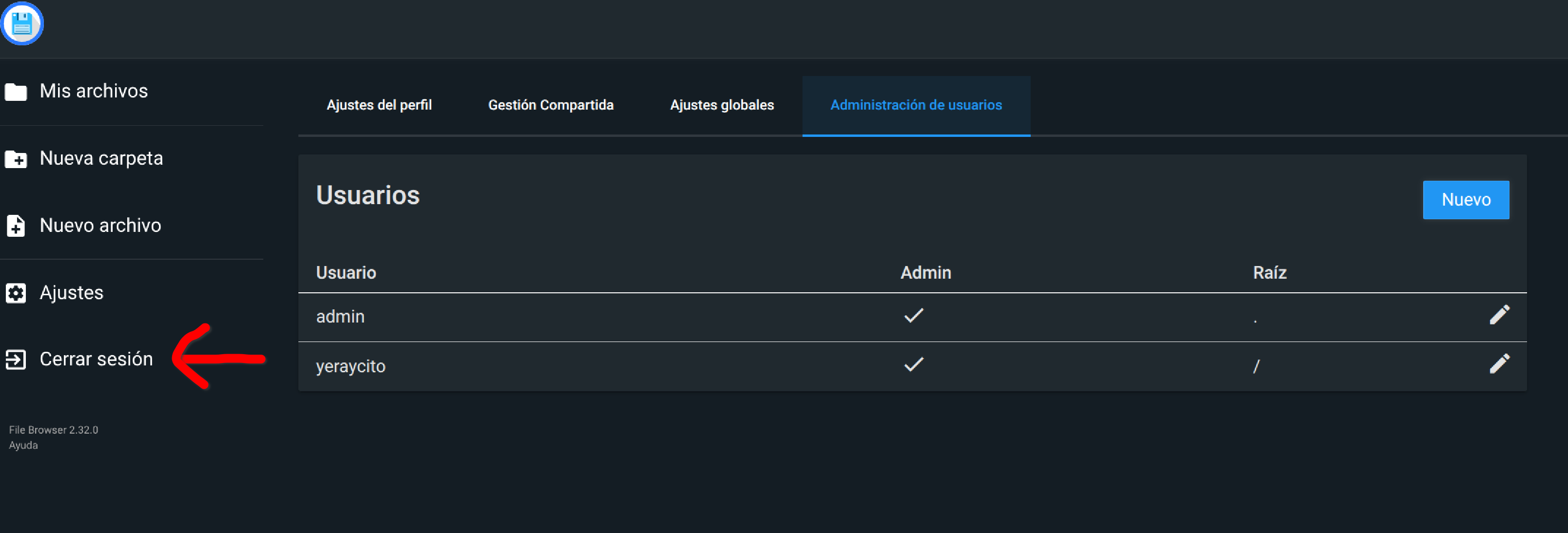This screenshot has width=1568, height=533.
Task: Click the Nueva carpeta folder-plus icon
Action: click(x=16, y=159)
